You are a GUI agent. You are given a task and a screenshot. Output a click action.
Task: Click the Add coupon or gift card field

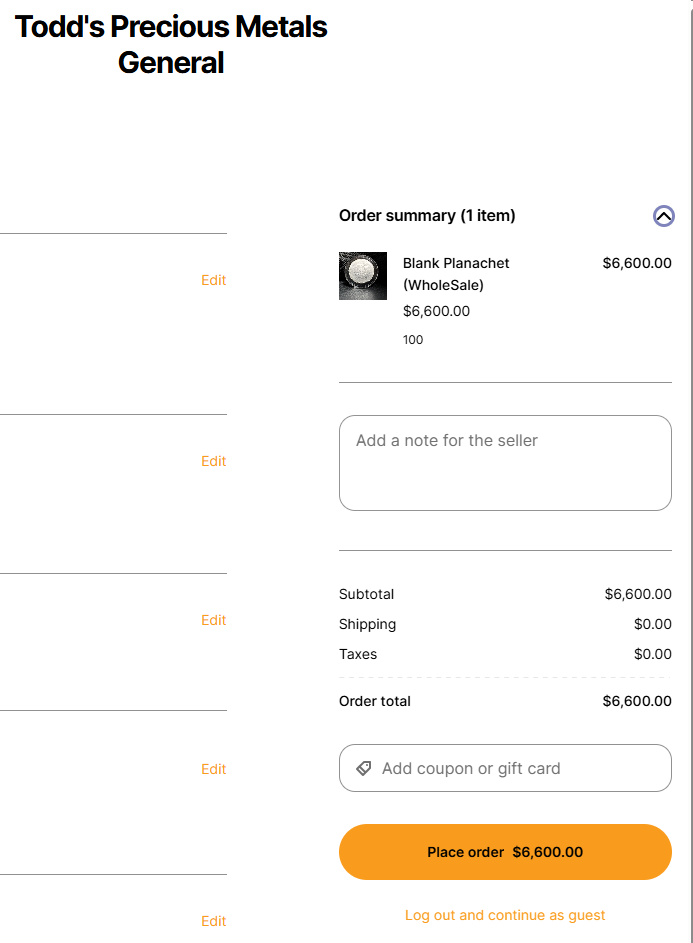[505, 768]
